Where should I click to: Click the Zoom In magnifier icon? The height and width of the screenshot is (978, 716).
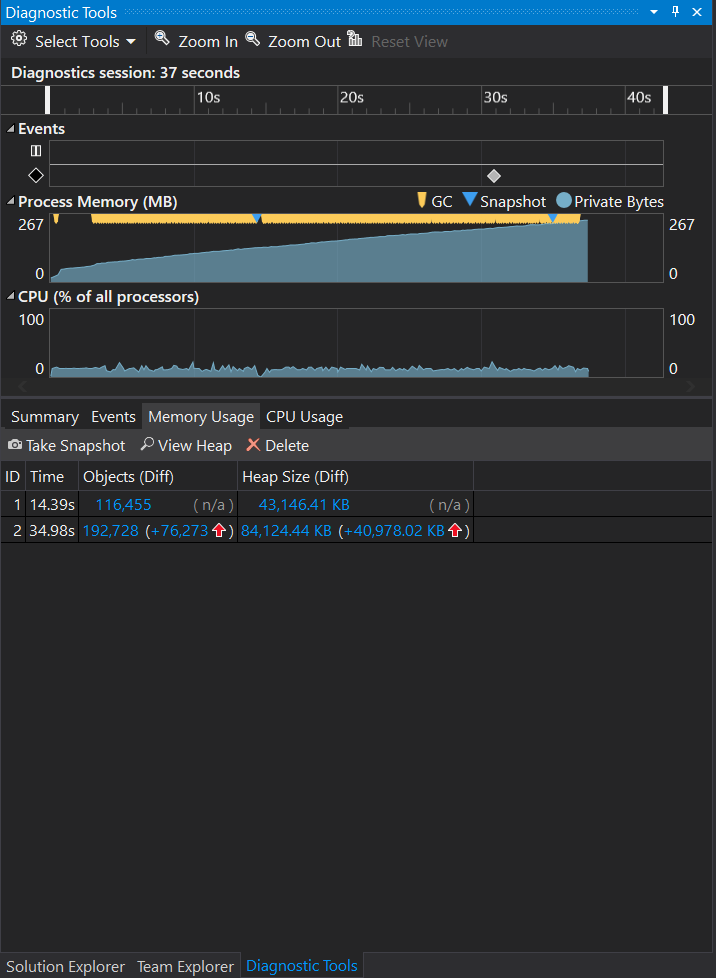[x=162, y=39]
